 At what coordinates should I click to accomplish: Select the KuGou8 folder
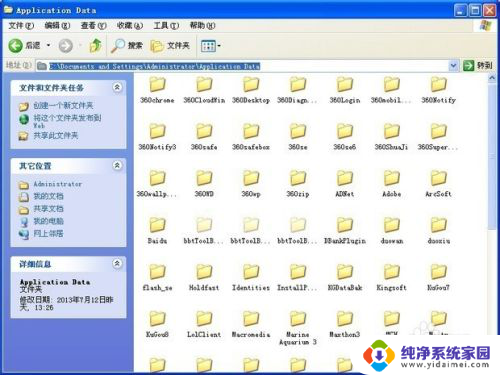coord(157,325)
